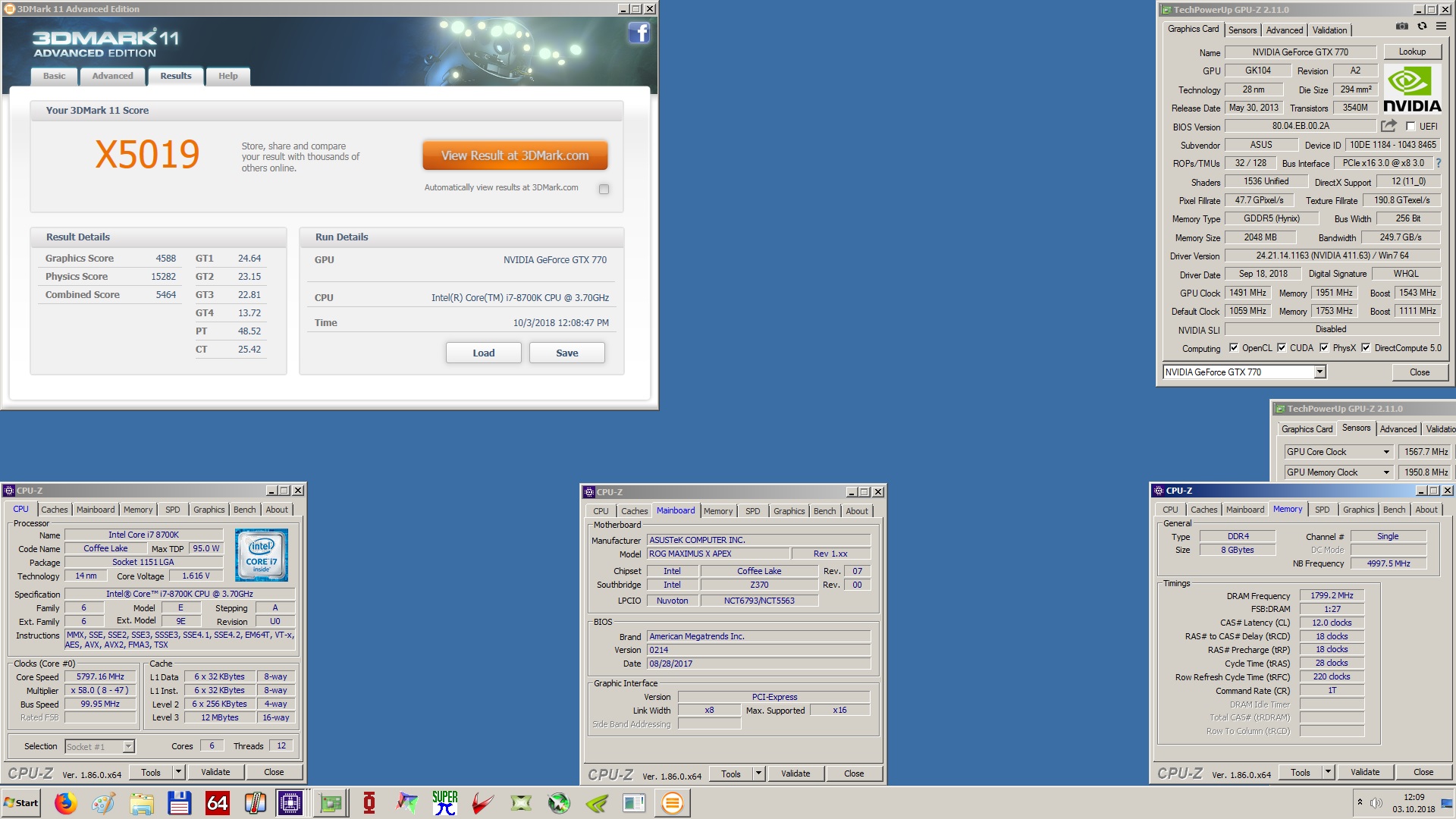Click the bus interface question mark icon
This screenshot has width=1456, height=819.
[x=1438, y=163]
